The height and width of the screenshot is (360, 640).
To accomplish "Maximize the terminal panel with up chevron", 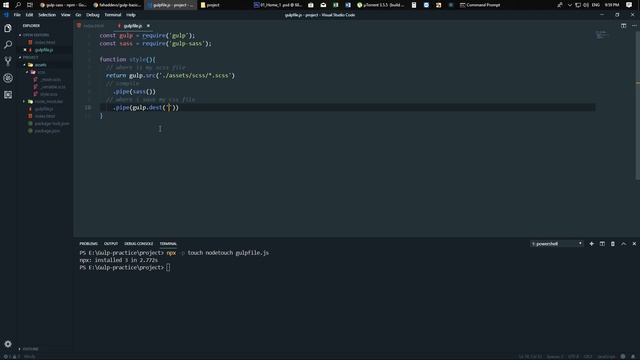I will (623, 244).
